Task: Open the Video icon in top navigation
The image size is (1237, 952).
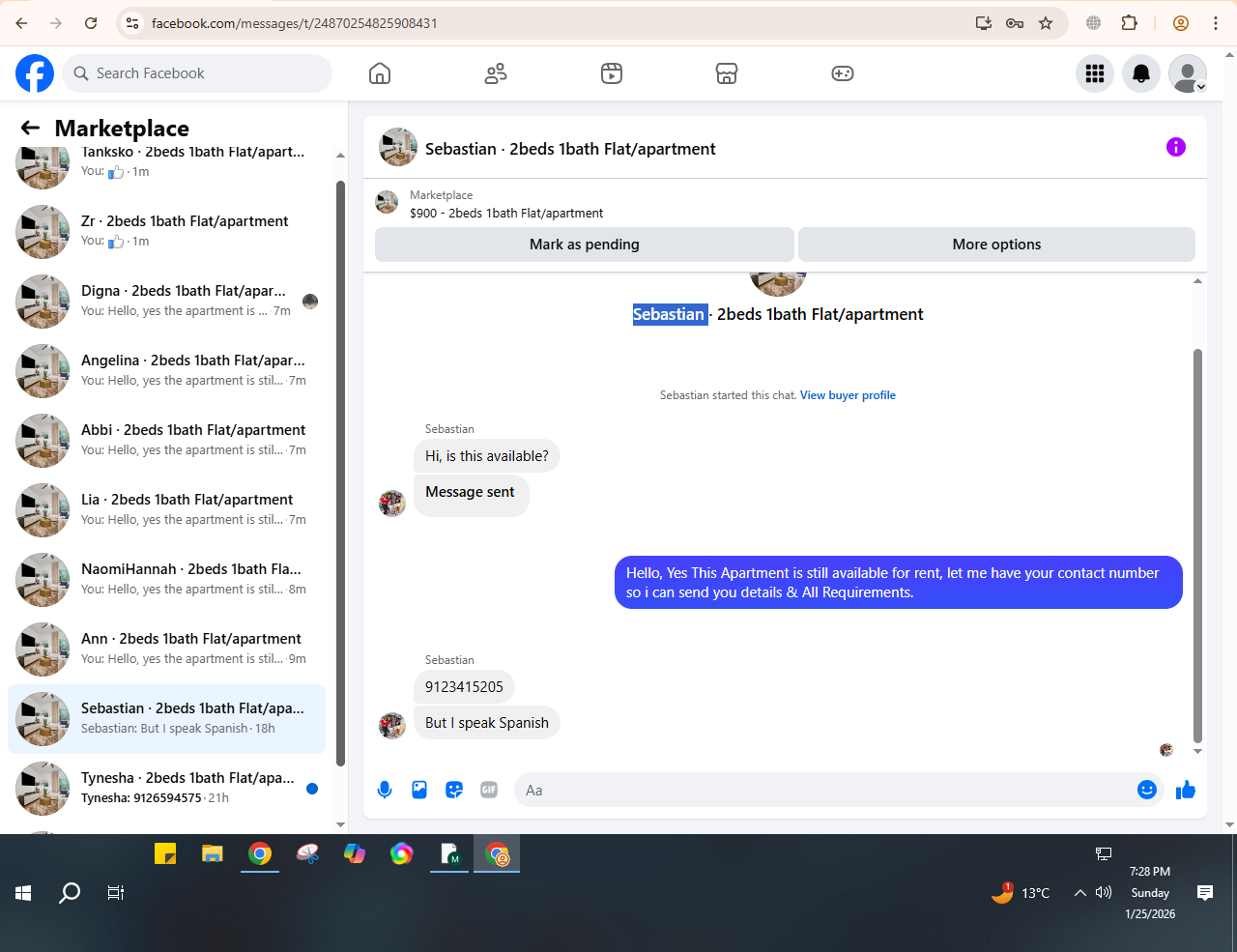Action: [x=612, y=73]
